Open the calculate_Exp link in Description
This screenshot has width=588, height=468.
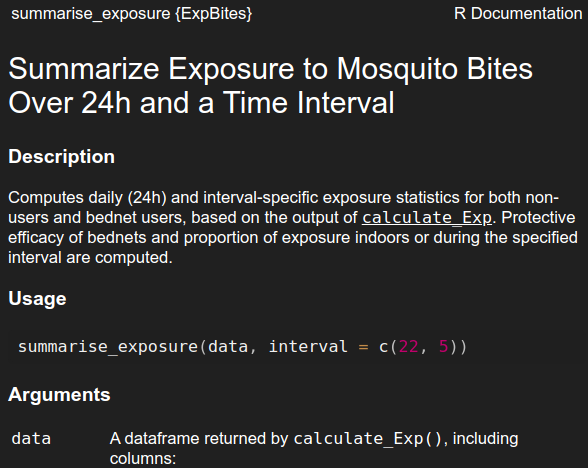coord(427,218)
